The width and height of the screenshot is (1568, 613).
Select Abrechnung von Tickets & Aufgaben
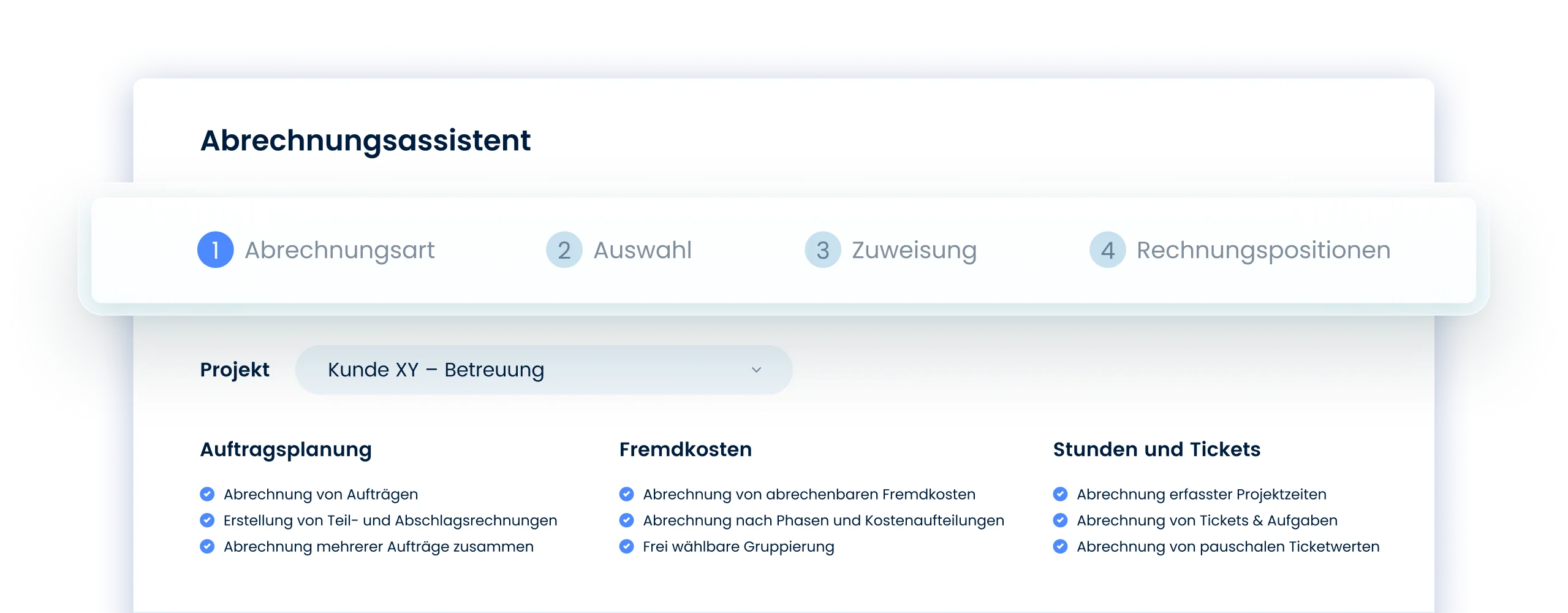point(1206,520)
